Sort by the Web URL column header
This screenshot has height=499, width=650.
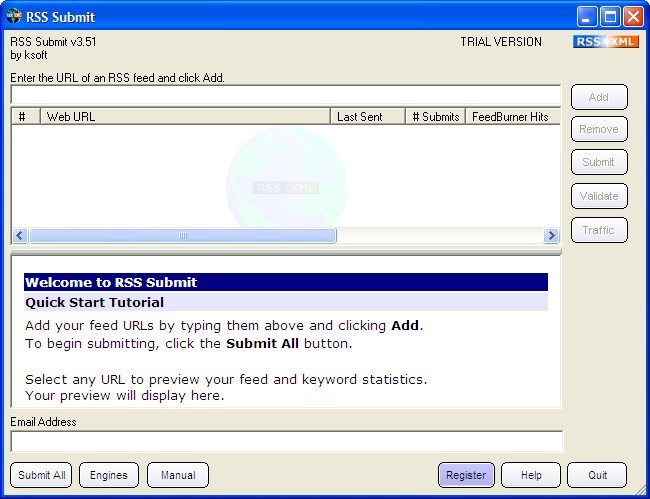point(185,116)
